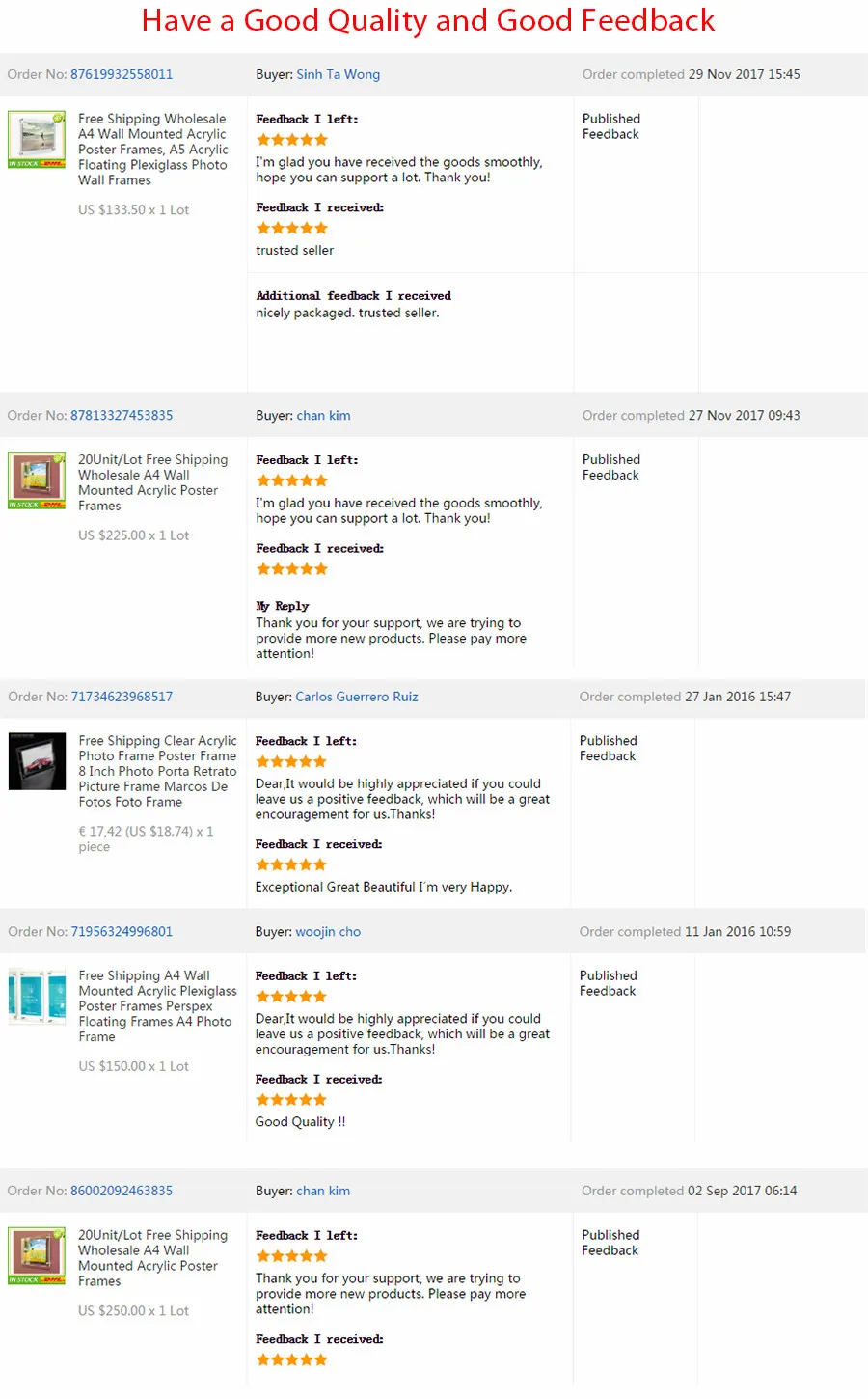Click the teal A4 plexiglass frames thumbnail

click(37, 997)
